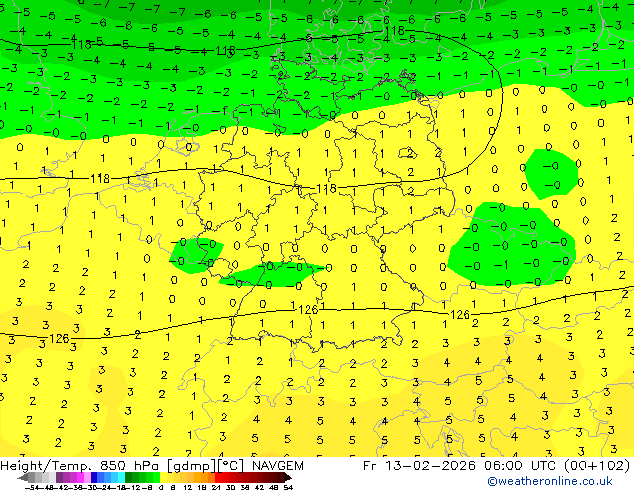This screenshot has width=634, height=490.
Task: Click the 126 contour label nearest the right edge
Action: pos(460,314)
